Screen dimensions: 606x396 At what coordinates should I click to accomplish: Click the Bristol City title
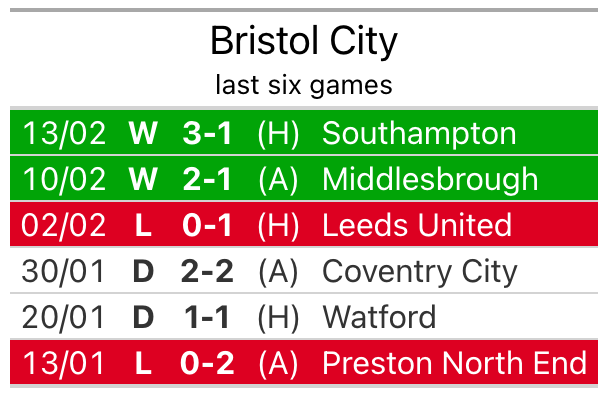tap(304, 41)
